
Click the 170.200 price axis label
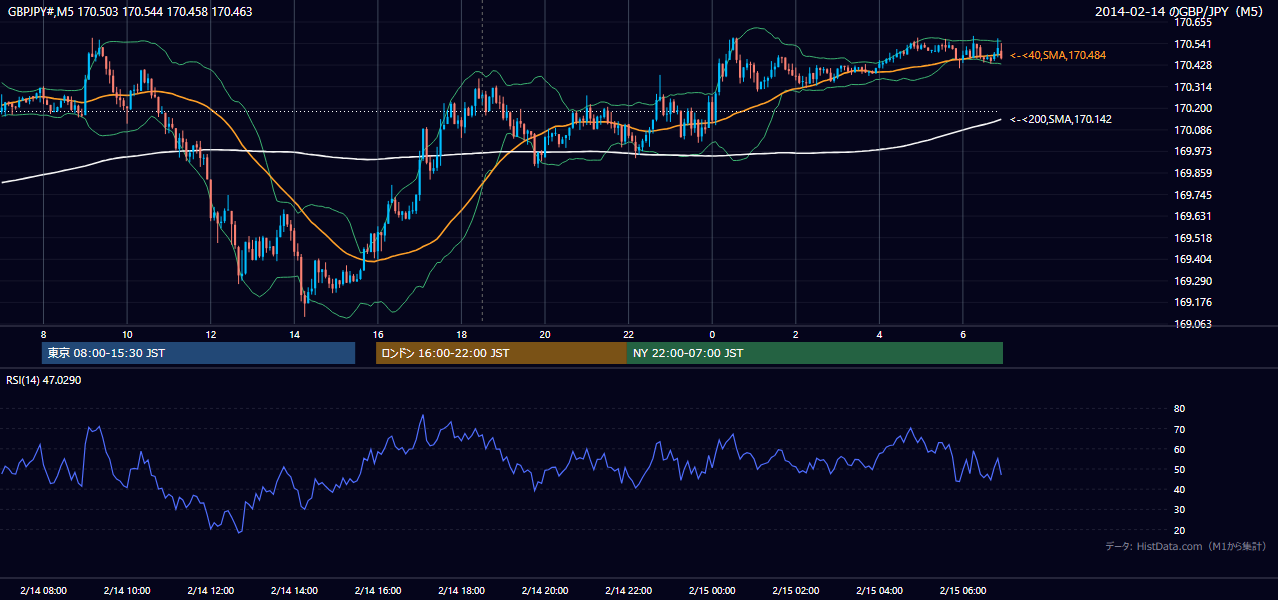point(1193,108)
